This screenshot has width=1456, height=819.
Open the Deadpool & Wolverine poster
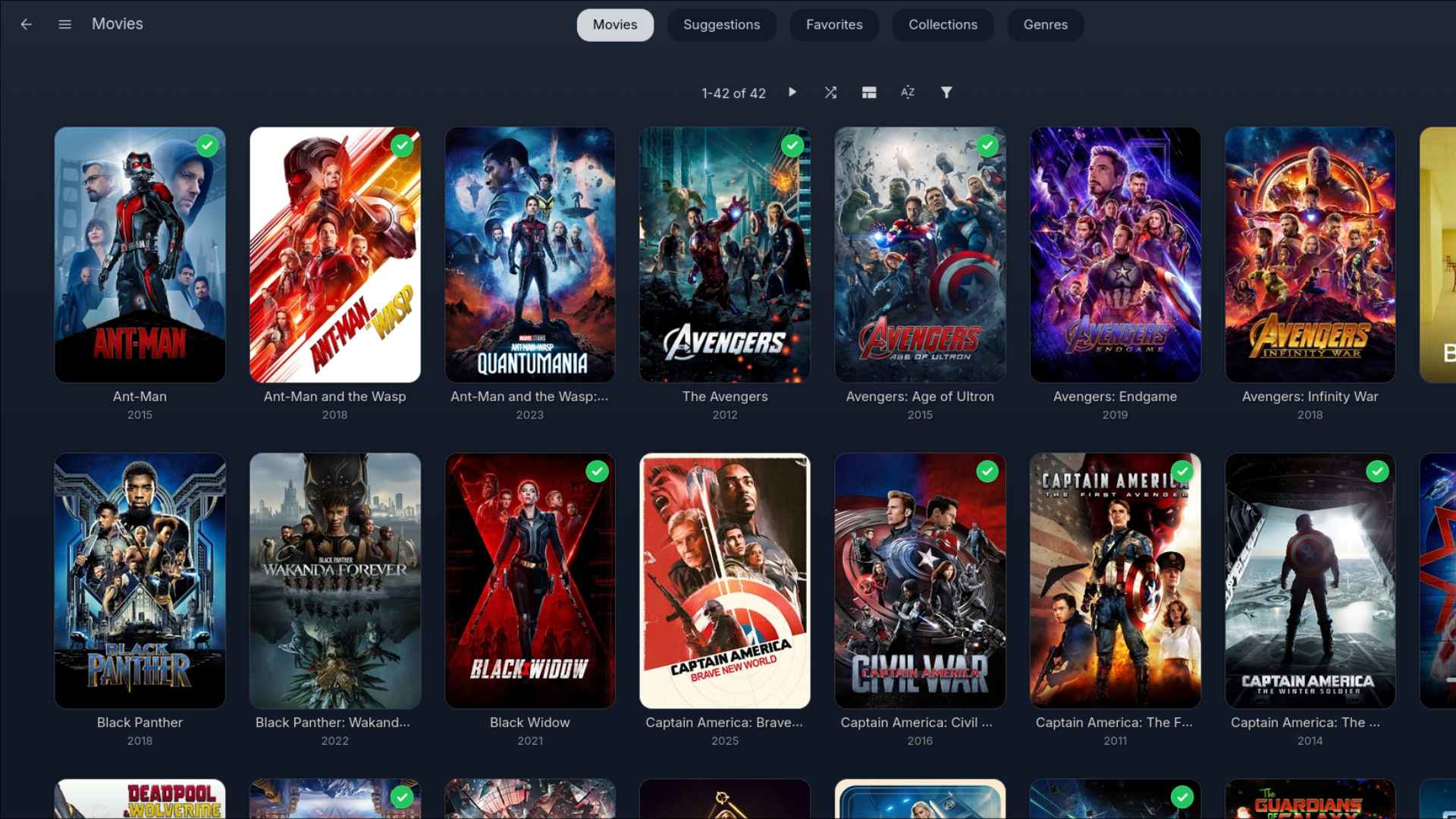coord(140,799)
